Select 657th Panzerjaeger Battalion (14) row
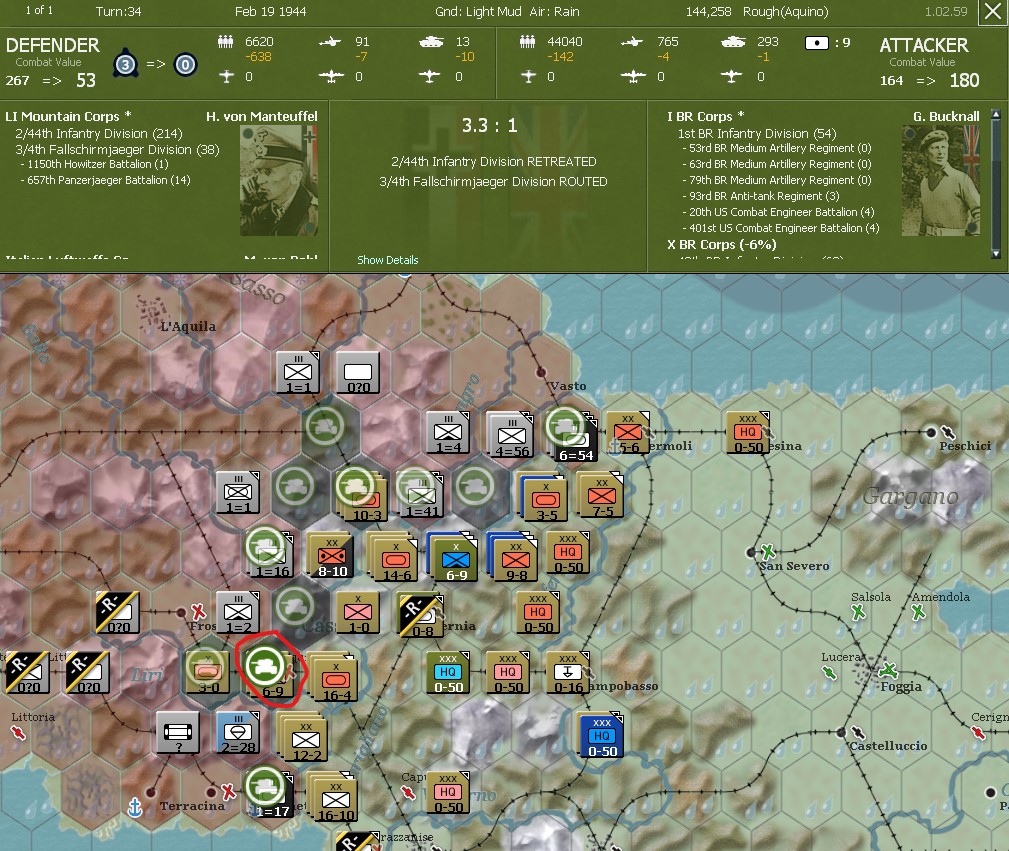 click(x=105, y=180)
